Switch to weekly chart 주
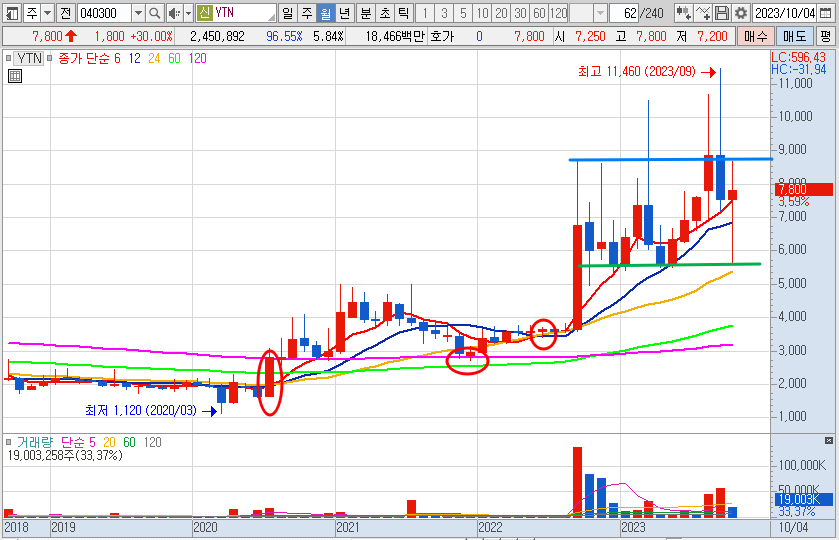This screenshot has width=839, height=540. pos(307,13)
